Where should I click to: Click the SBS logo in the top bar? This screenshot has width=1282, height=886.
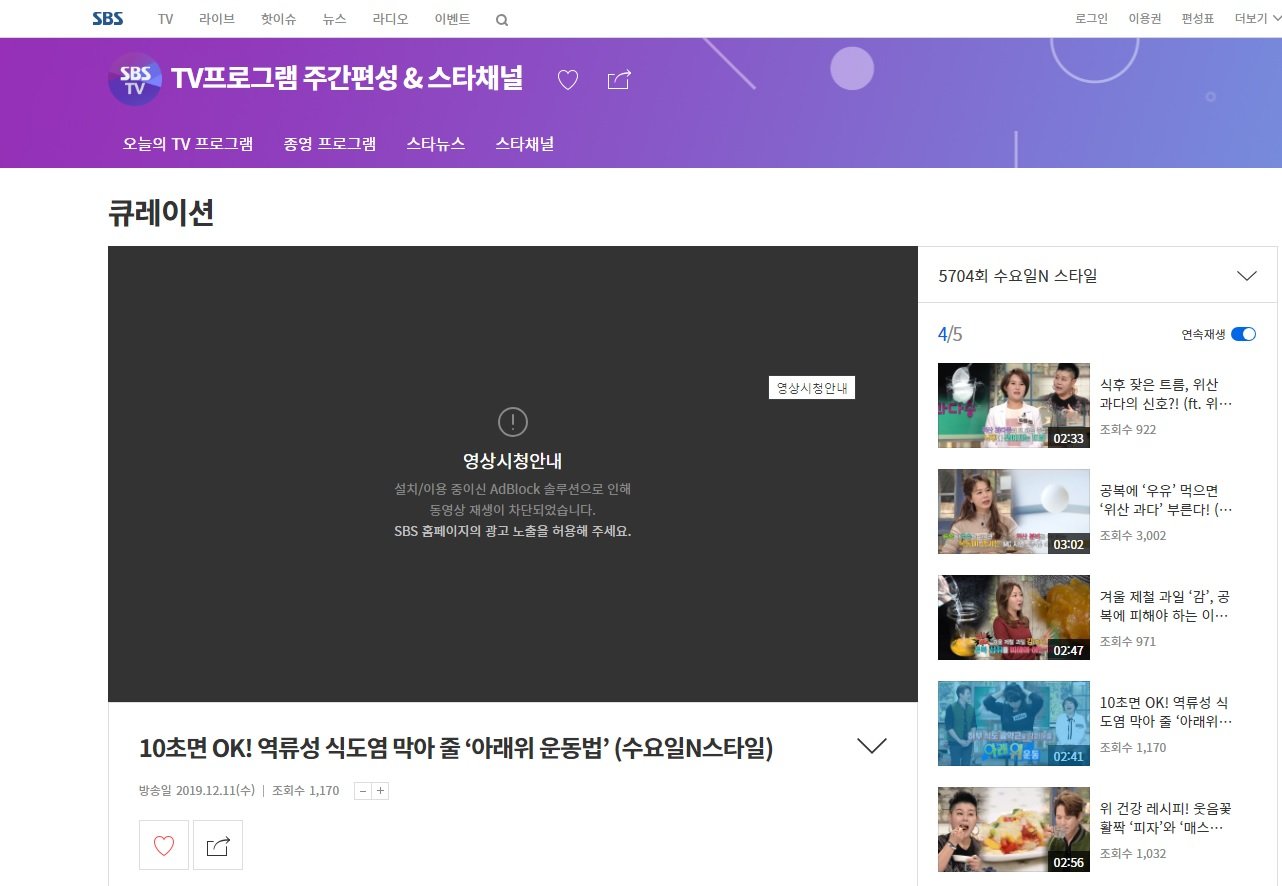click(x=107, y=18)
